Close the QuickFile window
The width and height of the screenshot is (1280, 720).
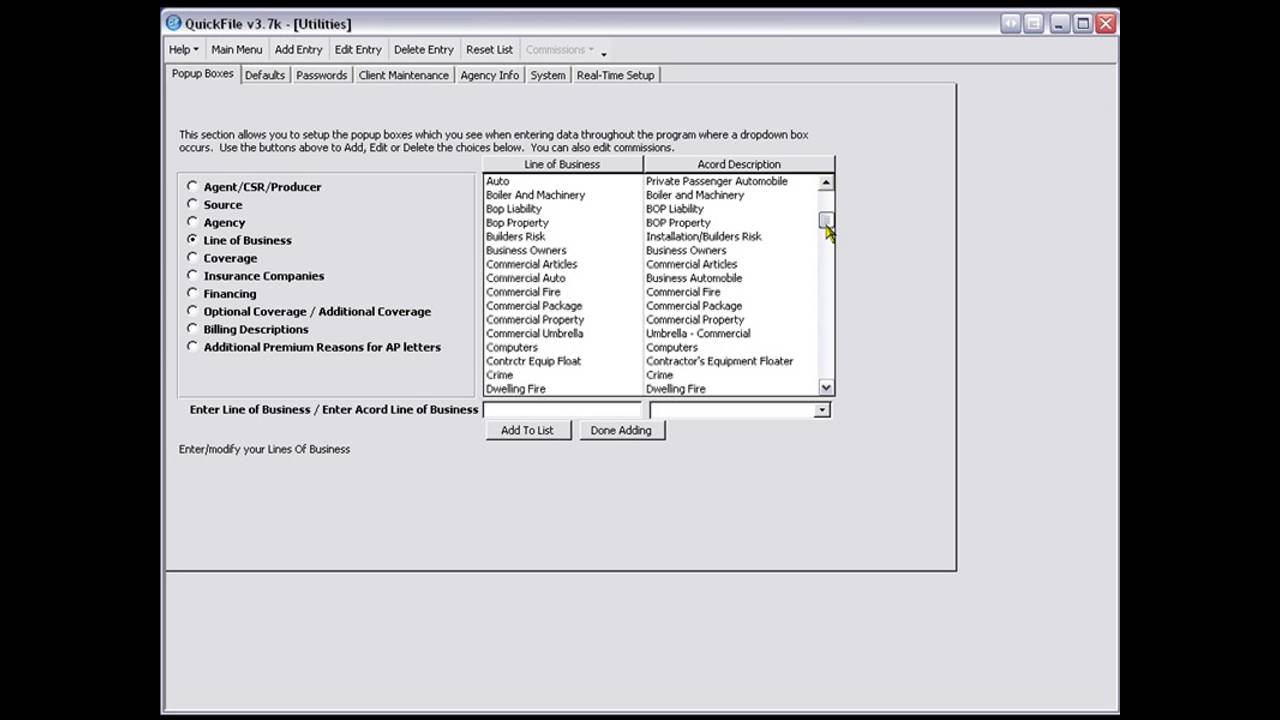(x=1106, y=23)
